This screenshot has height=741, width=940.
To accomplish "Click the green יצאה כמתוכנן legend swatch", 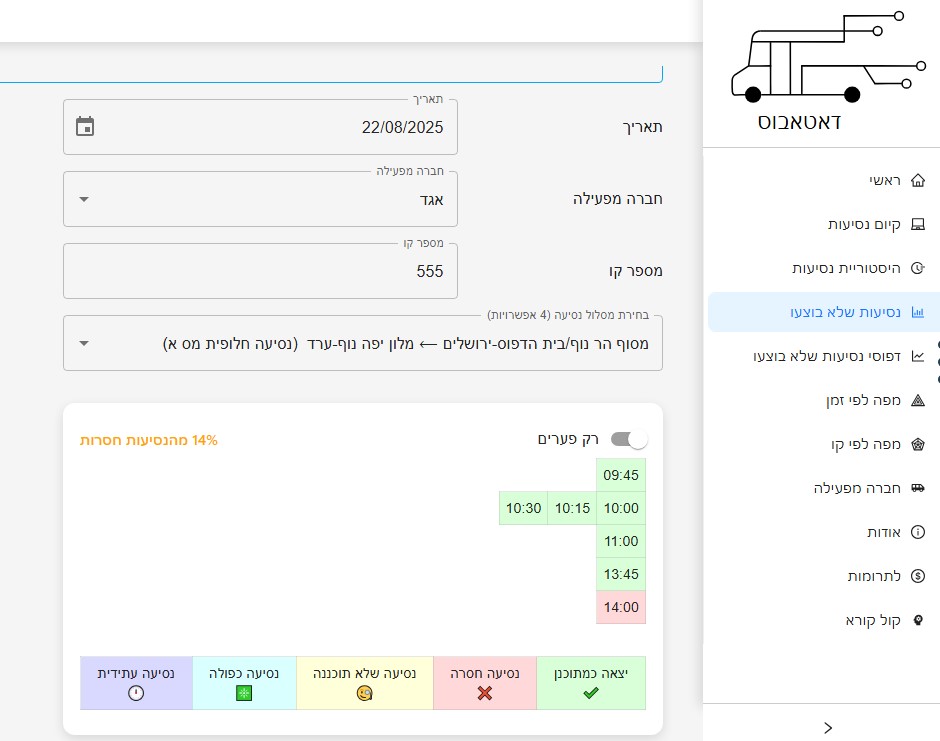I will pos(589,682).
